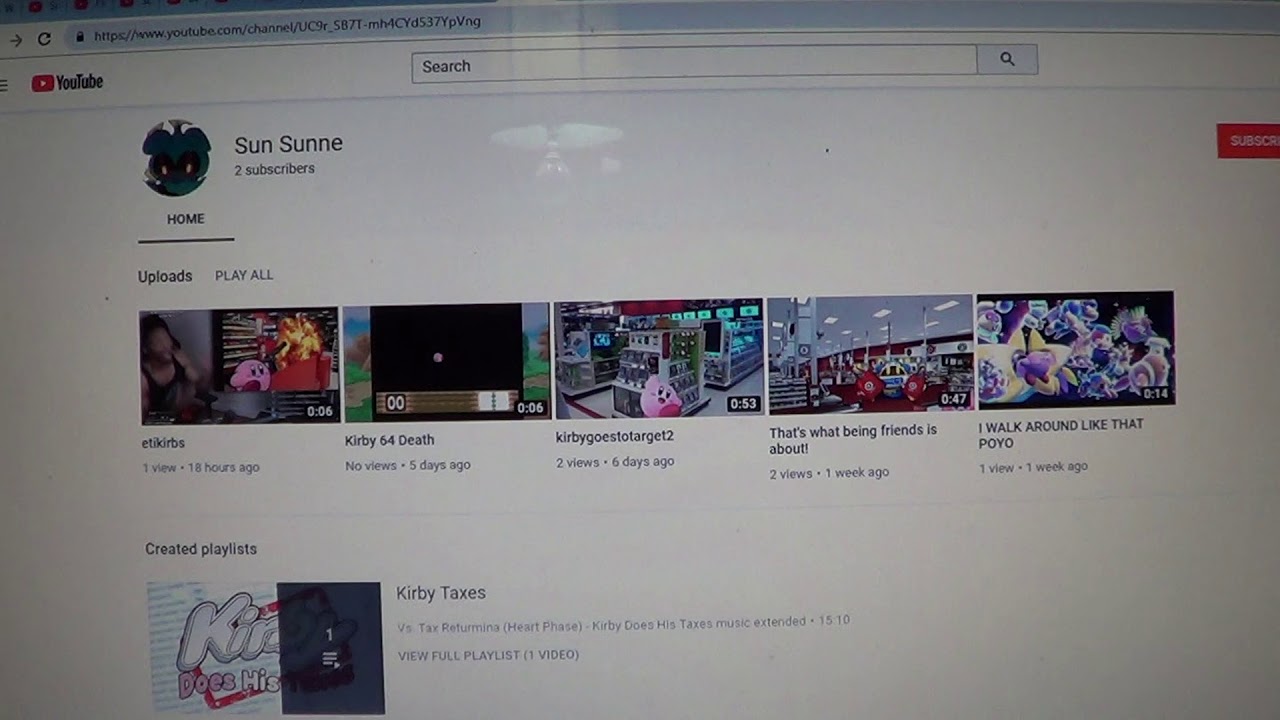Open the Vs. Tax Returnina video link

tap(601, 624)
